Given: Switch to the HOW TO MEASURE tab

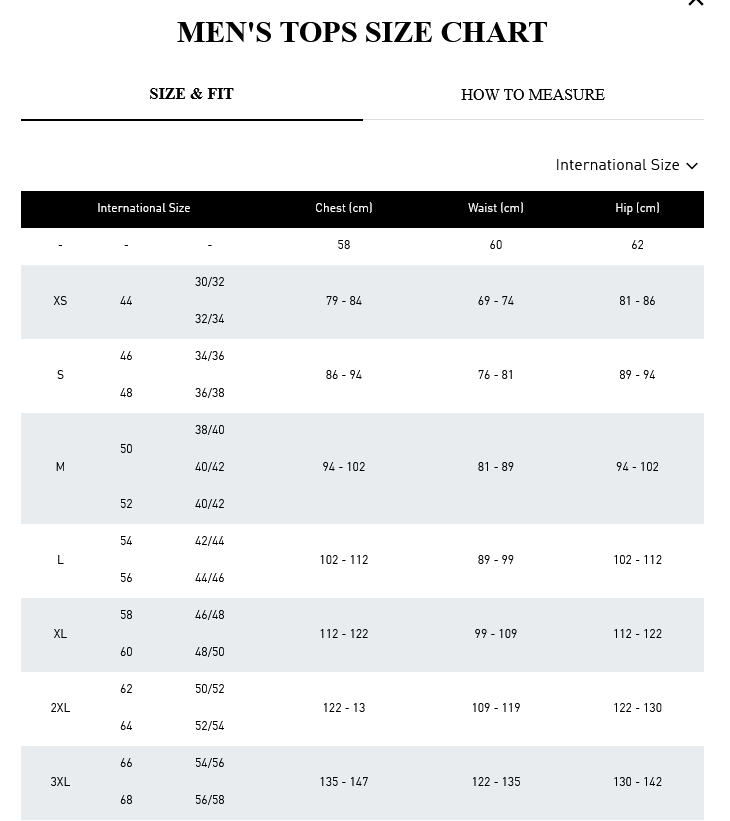Looking at the screenshot, I should click(x=532, y=95).
